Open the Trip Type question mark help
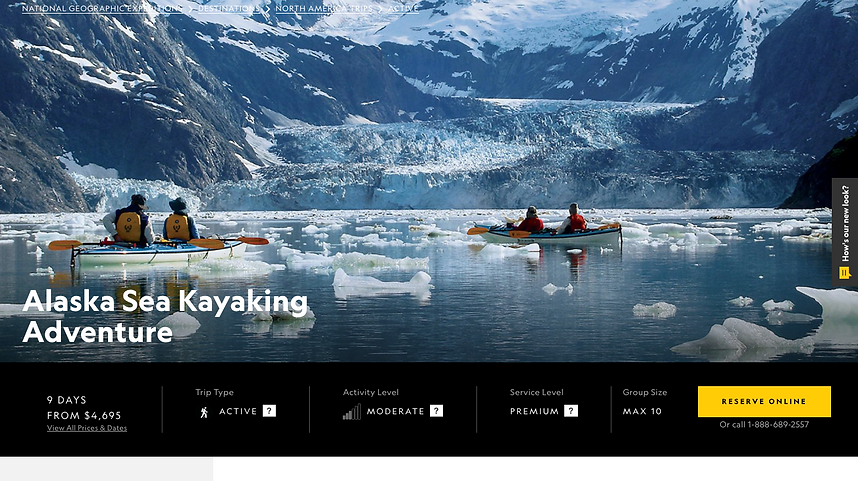 269,411
